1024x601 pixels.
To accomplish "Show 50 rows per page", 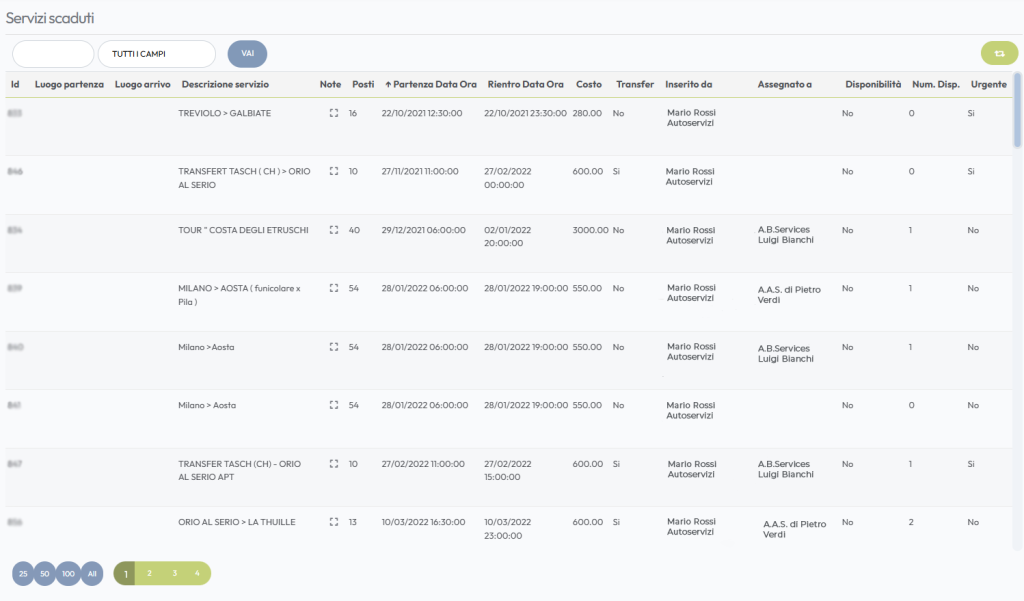I will 45,573.
